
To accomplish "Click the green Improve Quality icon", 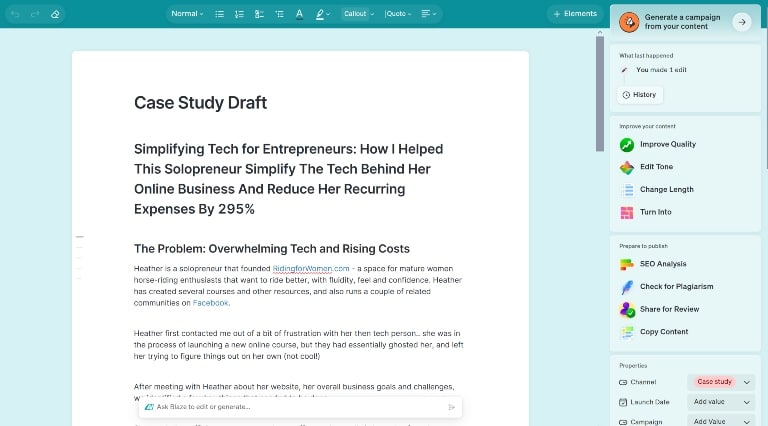I will coord(627,144).
